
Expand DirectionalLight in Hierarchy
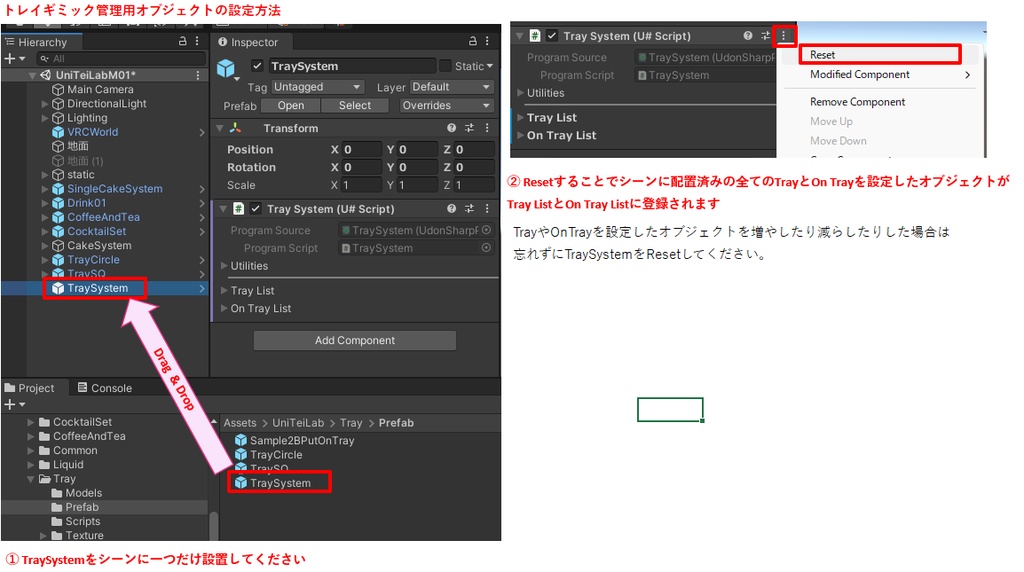pyautogui.click(x=45, y=104)
